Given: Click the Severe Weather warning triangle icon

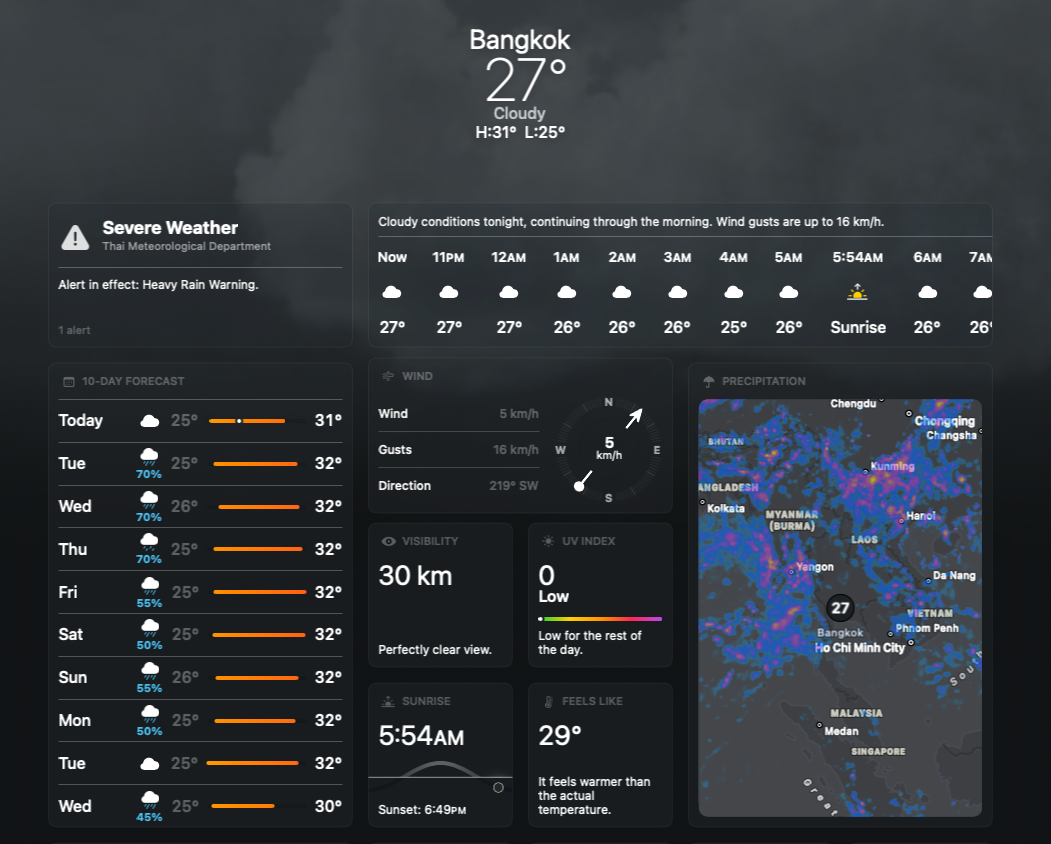Looking at the screenshot, I should click(75, 237).
